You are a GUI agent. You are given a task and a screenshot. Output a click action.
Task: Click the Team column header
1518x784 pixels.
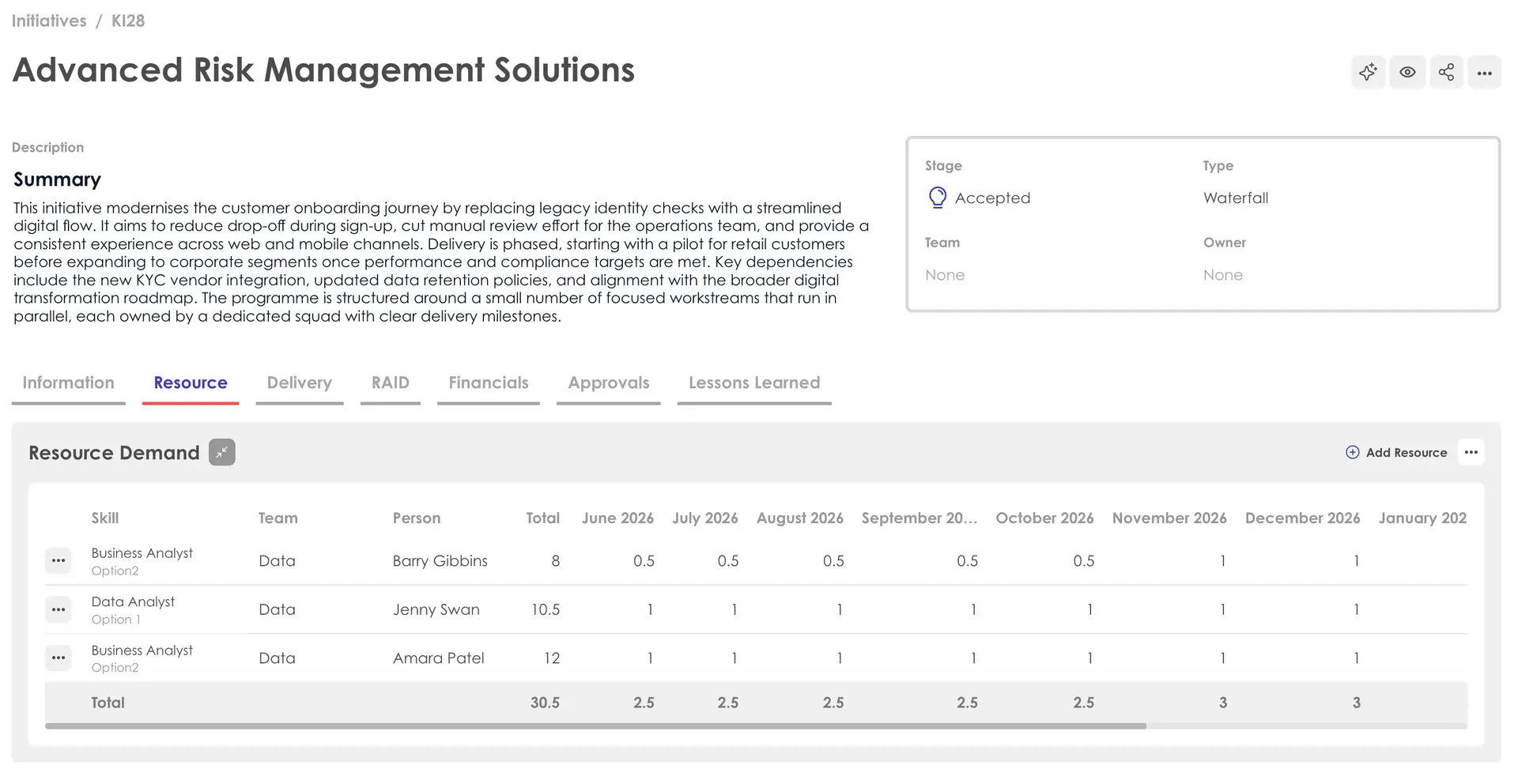click(278, 518)
